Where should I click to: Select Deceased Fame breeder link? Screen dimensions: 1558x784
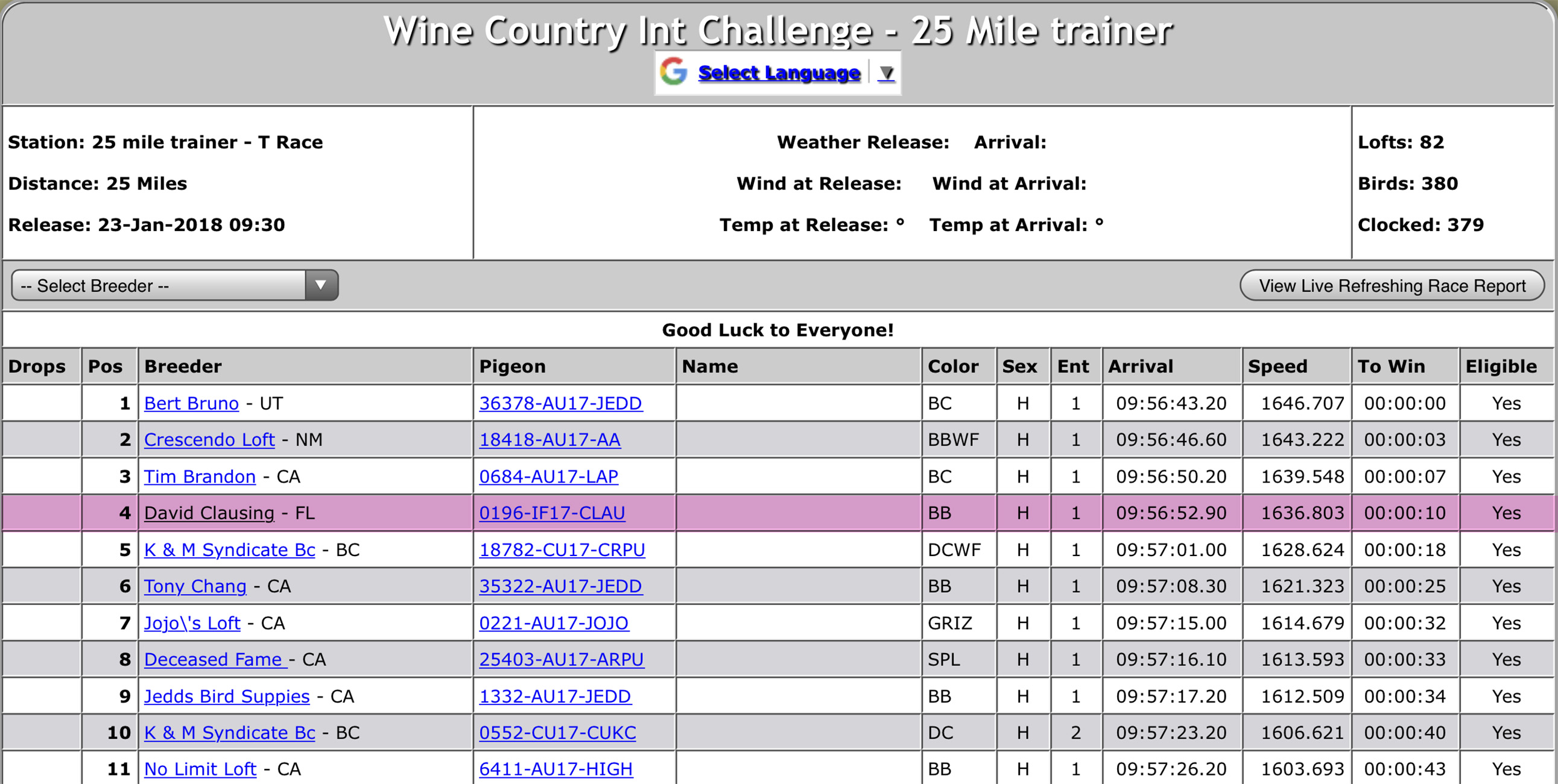tap(213, 659)
